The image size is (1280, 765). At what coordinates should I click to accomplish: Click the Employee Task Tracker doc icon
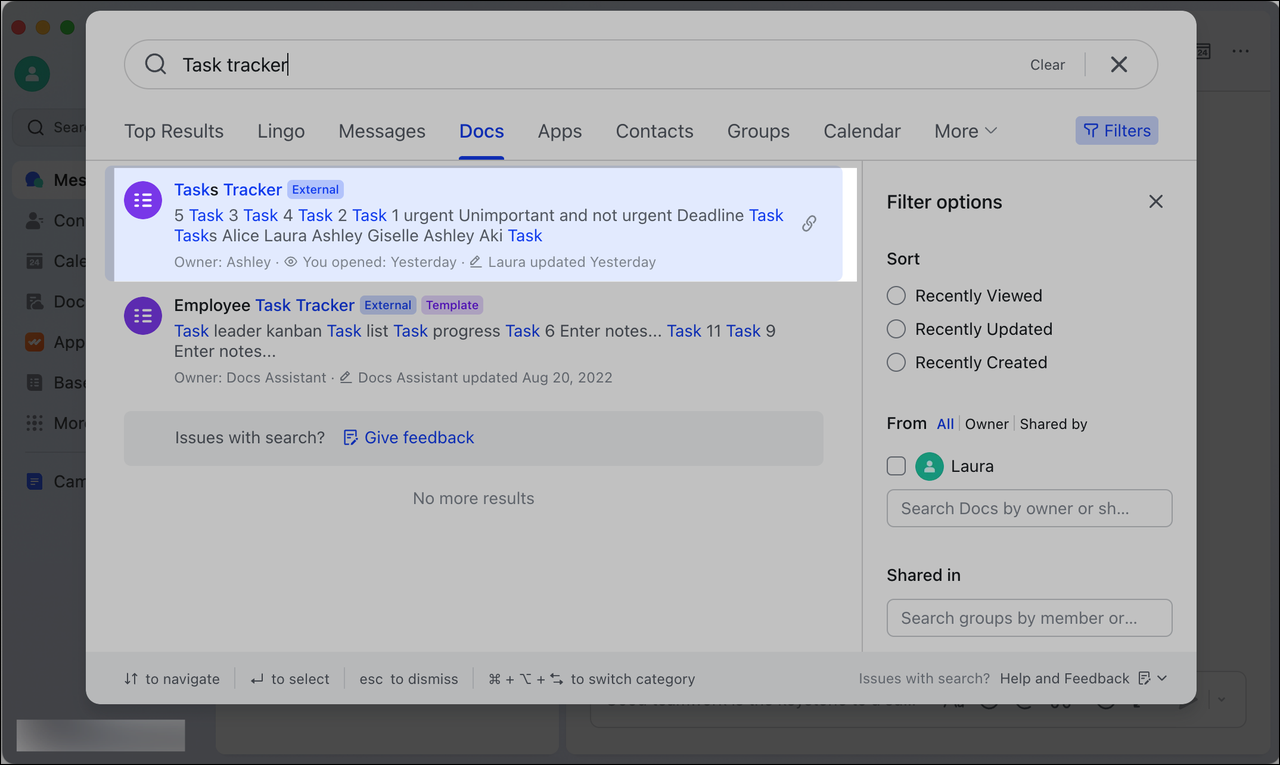coord(143,316)
